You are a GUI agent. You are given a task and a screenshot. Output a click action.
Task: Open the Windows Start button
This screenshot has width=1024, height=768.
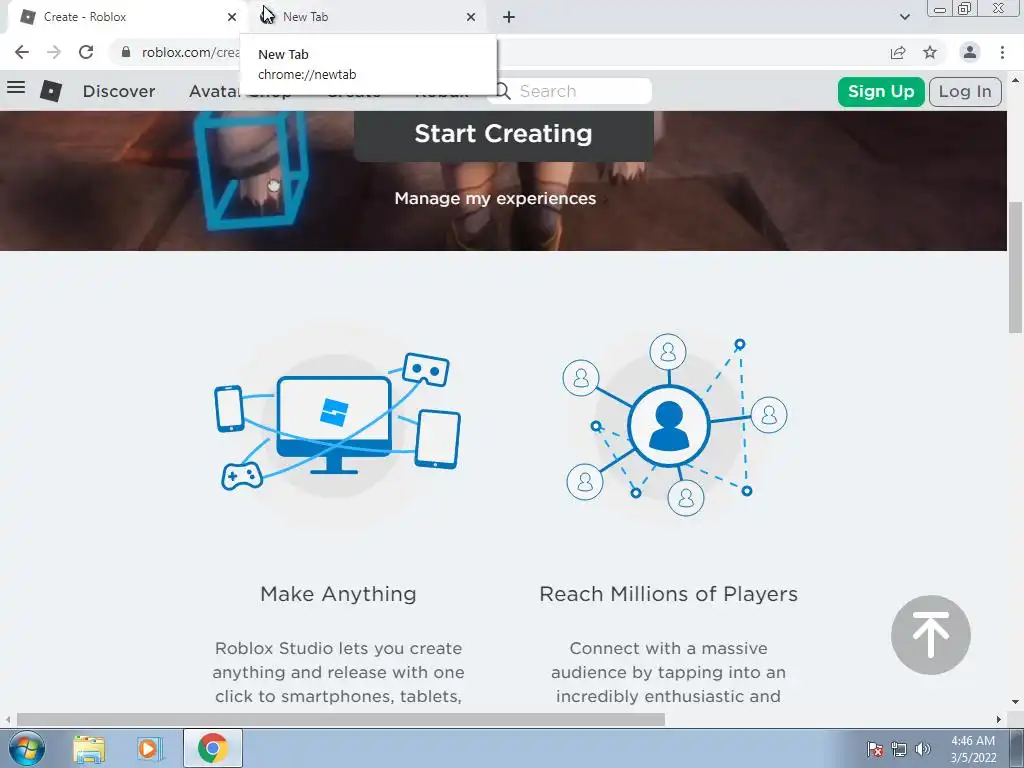tap(27, 748)
